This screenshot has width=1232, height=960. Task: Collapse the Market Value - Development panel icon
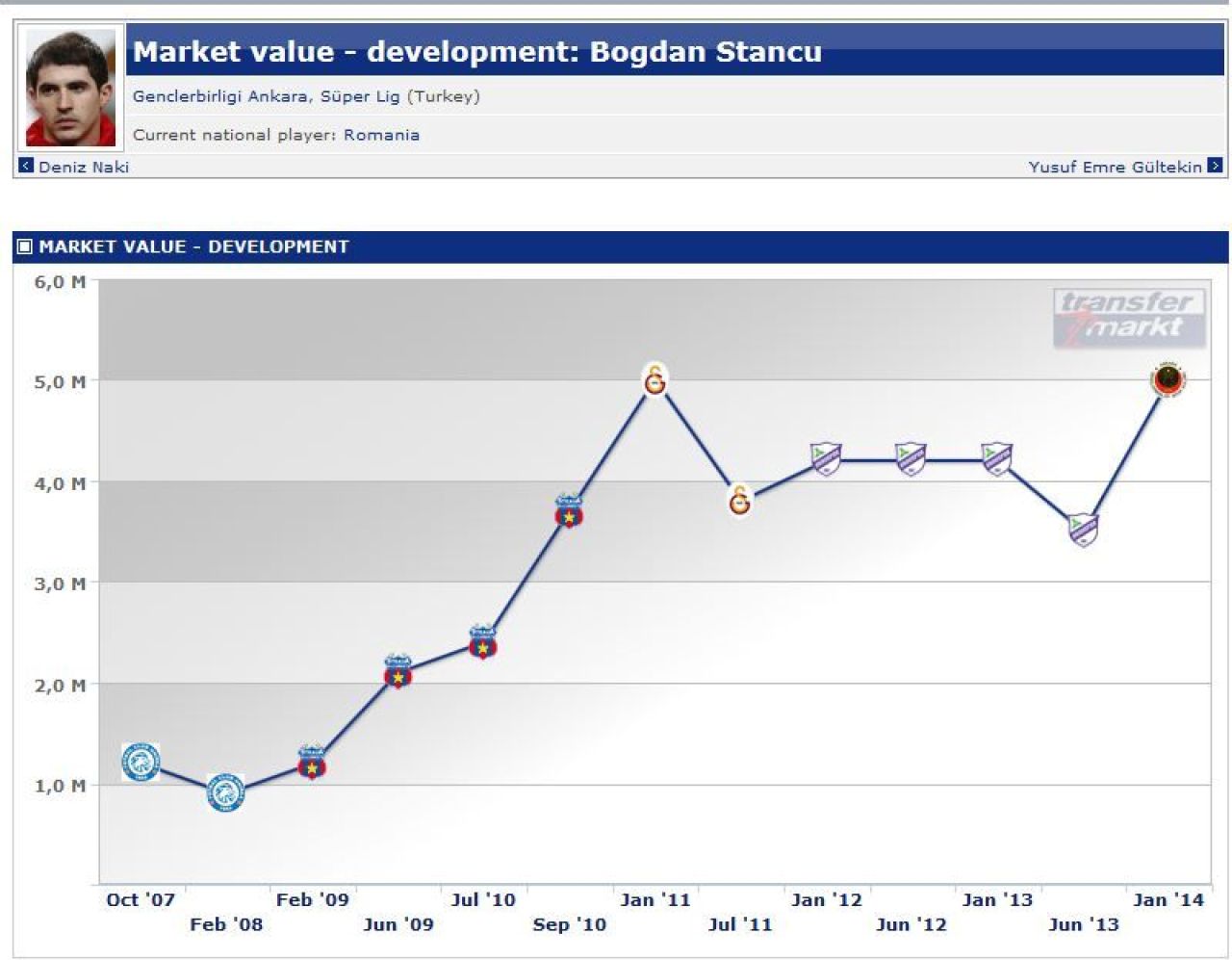tap(25, 246)
